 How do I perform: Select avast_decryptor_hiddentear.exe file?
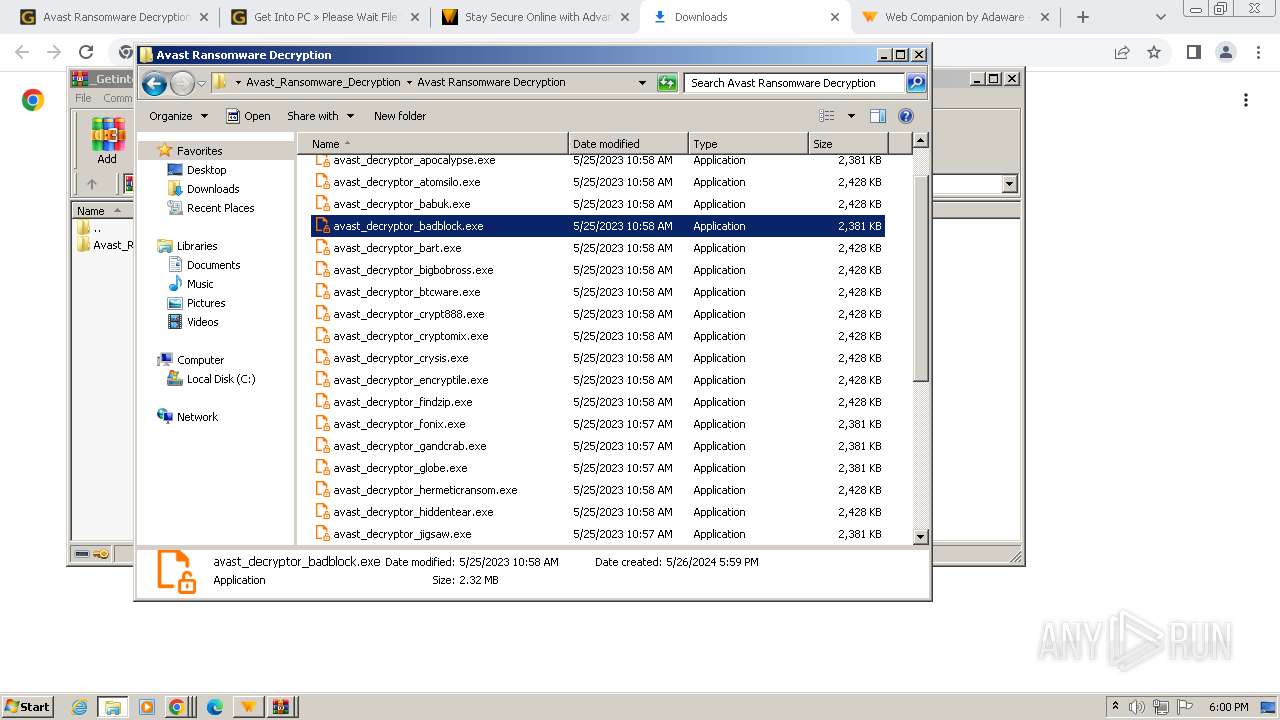[x=598, y=512]
